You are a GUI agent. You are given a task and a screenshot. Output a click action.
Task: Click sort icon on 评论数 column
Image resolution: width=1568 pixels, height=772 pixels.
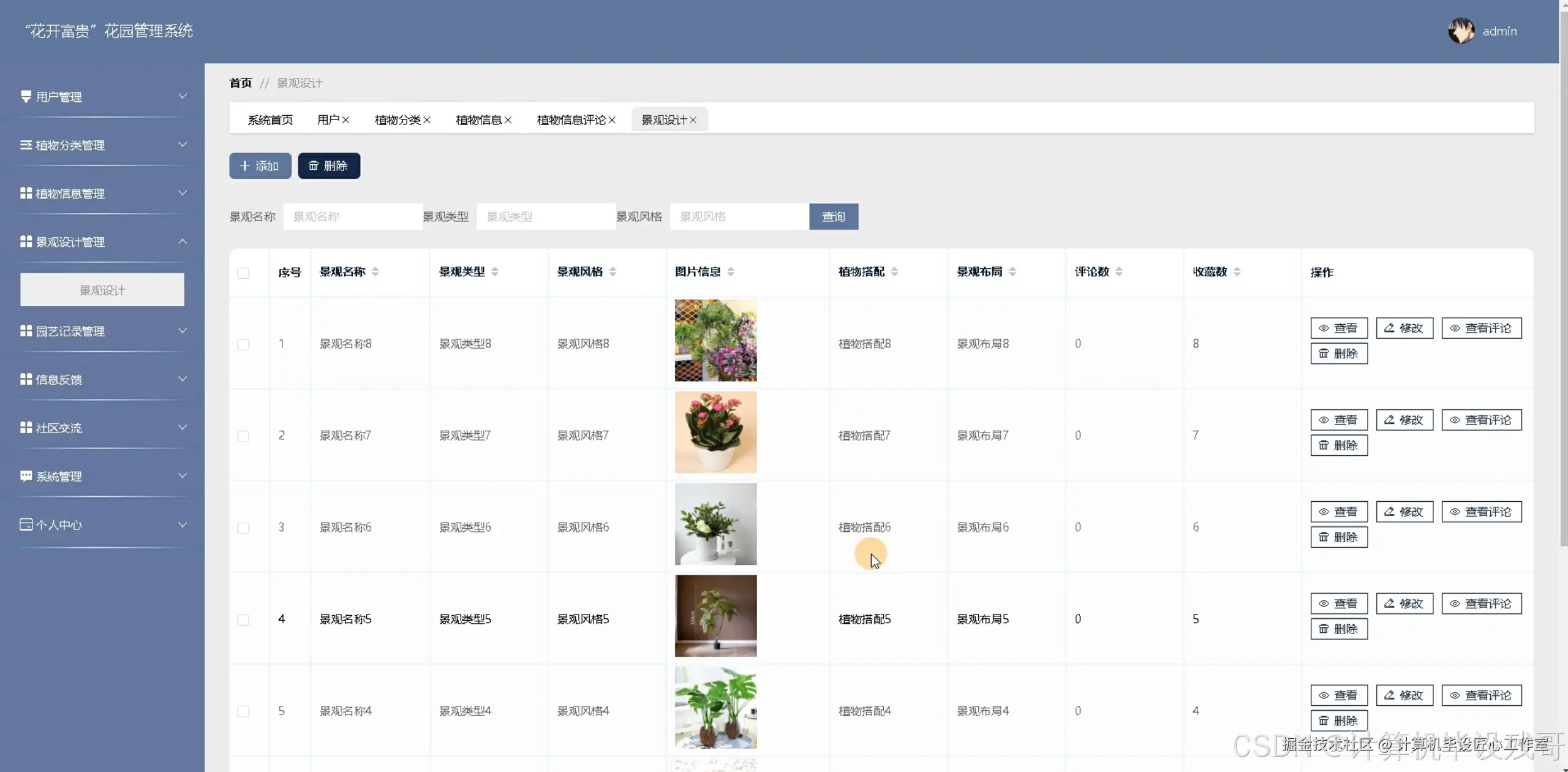1119,272
